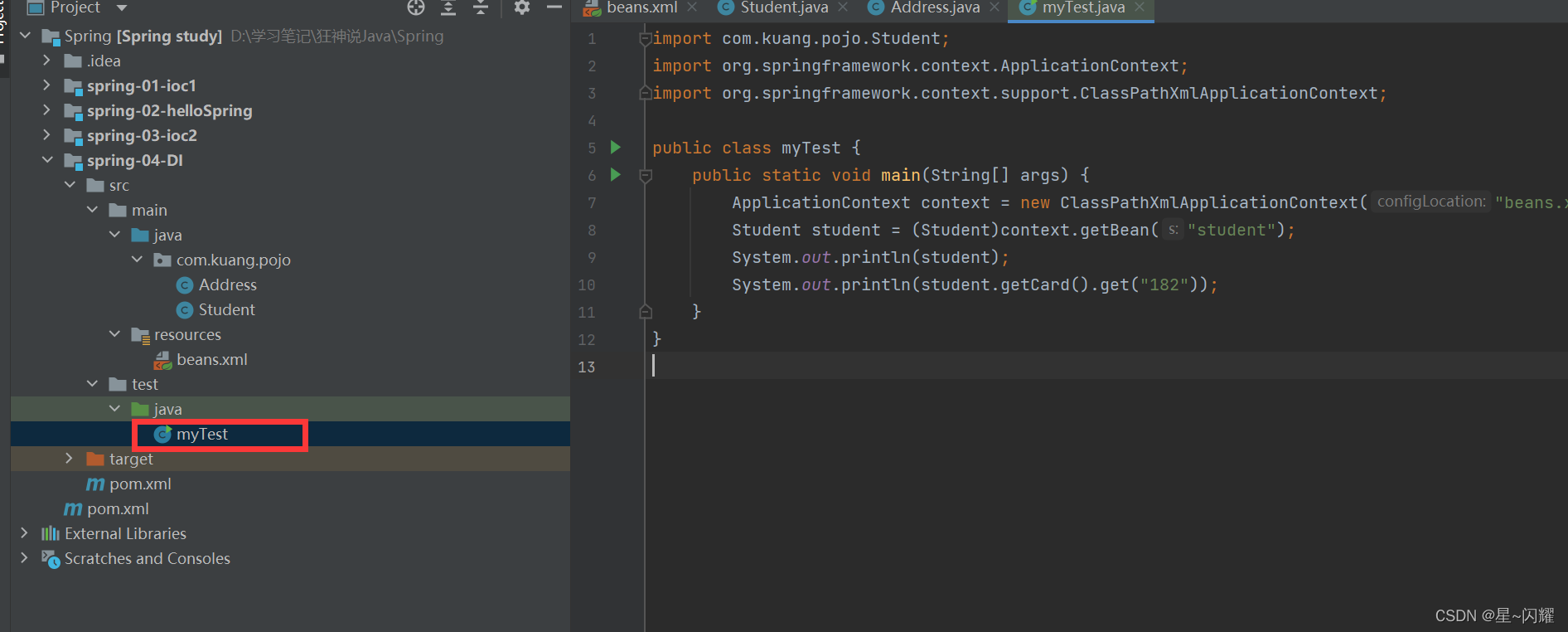
Task: Select the Address class in project tree
Action: [227, 284]
